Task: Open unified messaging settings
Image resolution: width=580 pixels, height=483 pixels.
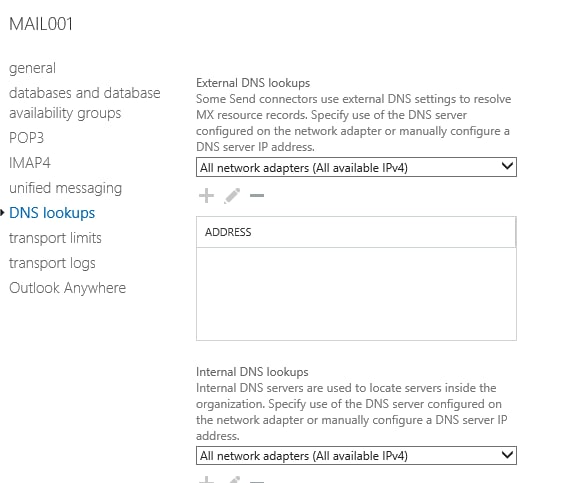Action: tap(65, 188)
